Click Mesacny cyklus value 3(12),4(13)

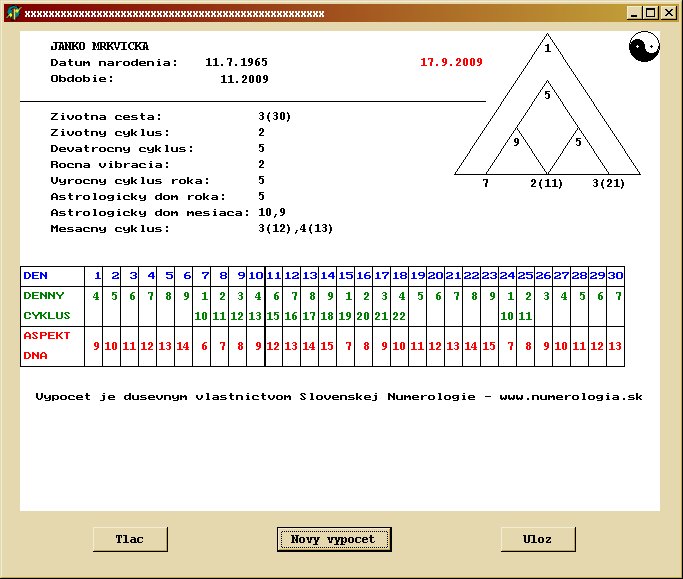pos(295,228)
